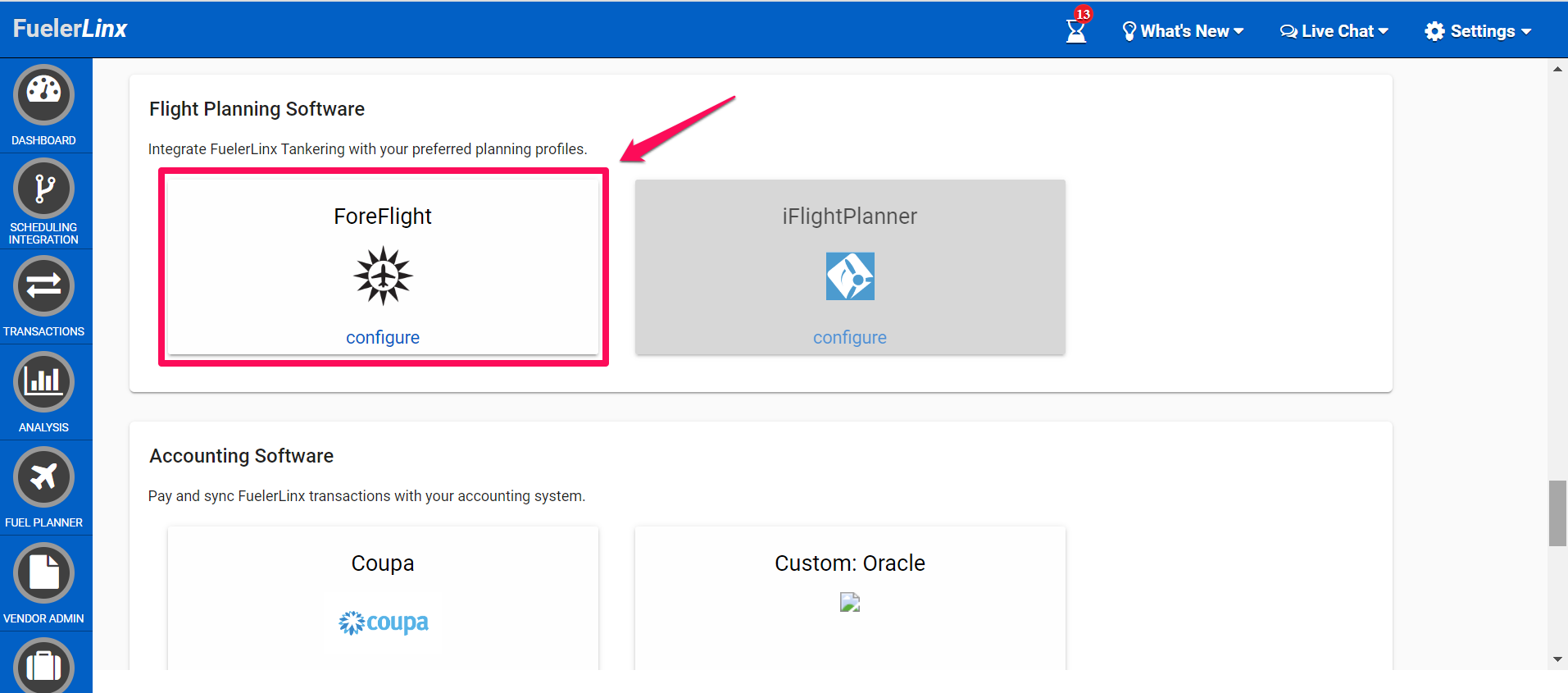Click the FuelerLinx logo
Screen dimensions: 1568x693
click(x=70, y=29)
